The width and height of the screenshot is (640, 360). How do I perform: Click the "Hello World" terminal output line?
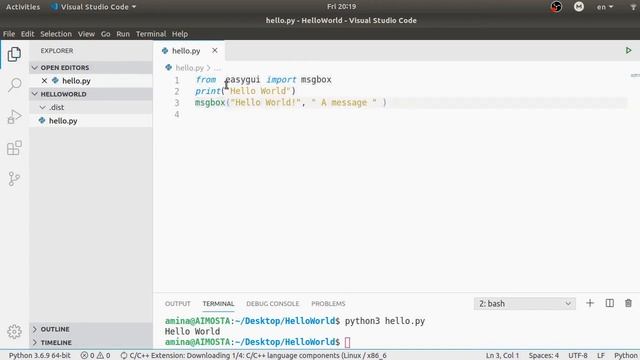point(192,331)
